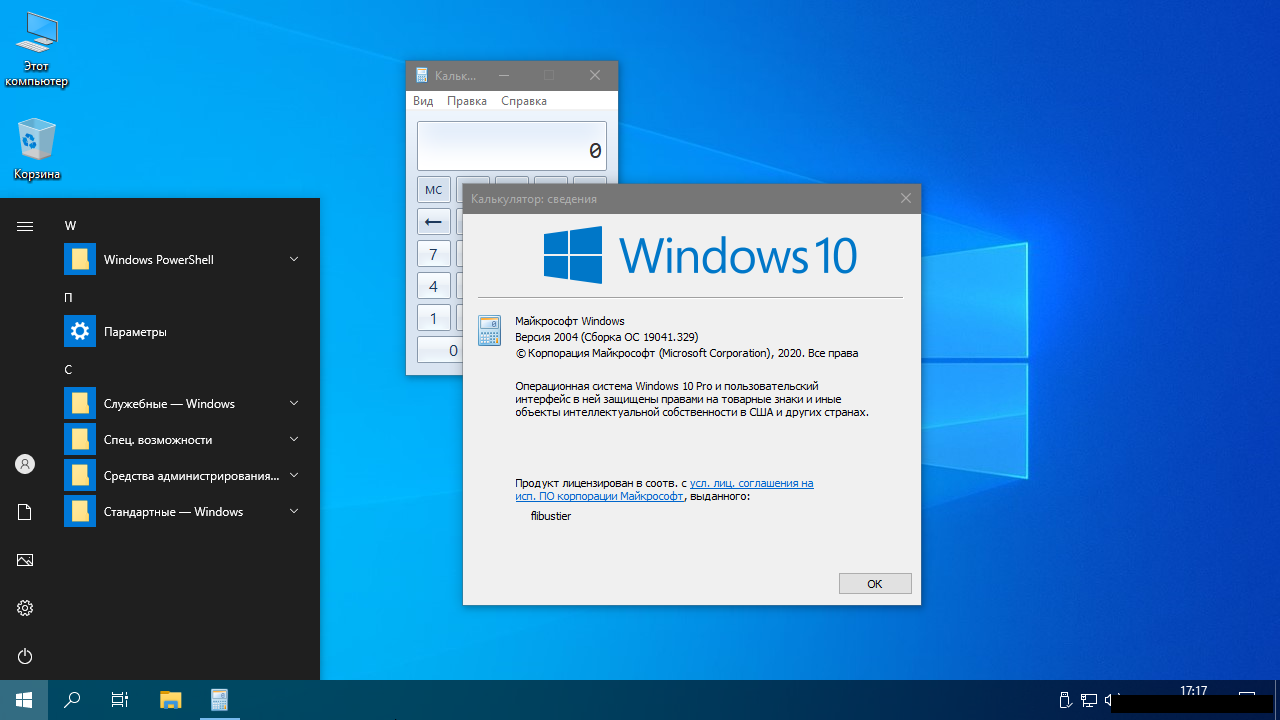Click the taskbar clock 17:17
Image resolution: width=1280 pixels, height=720 pixels.
pyautogui.click(x=1193, y=691)
